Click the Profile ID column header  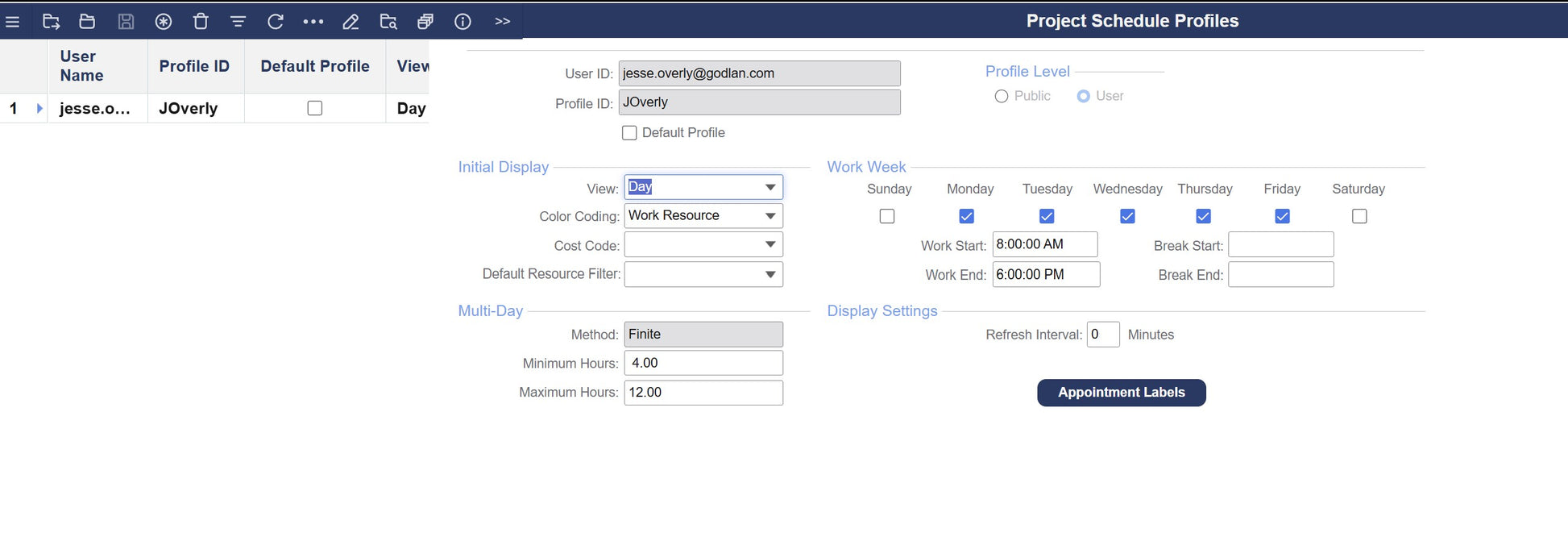[194, 66]
